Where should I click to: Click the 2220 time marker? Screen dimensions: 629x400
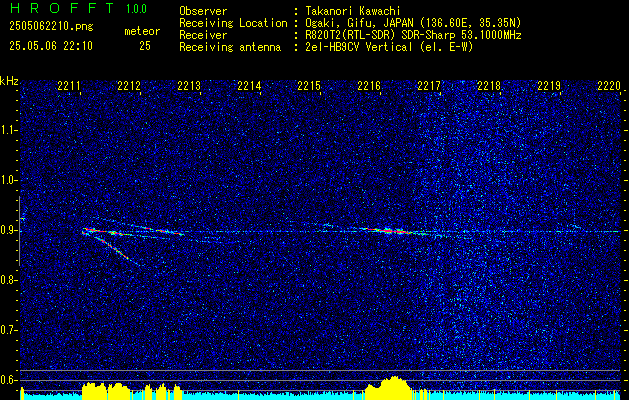[x=609, y=86]
